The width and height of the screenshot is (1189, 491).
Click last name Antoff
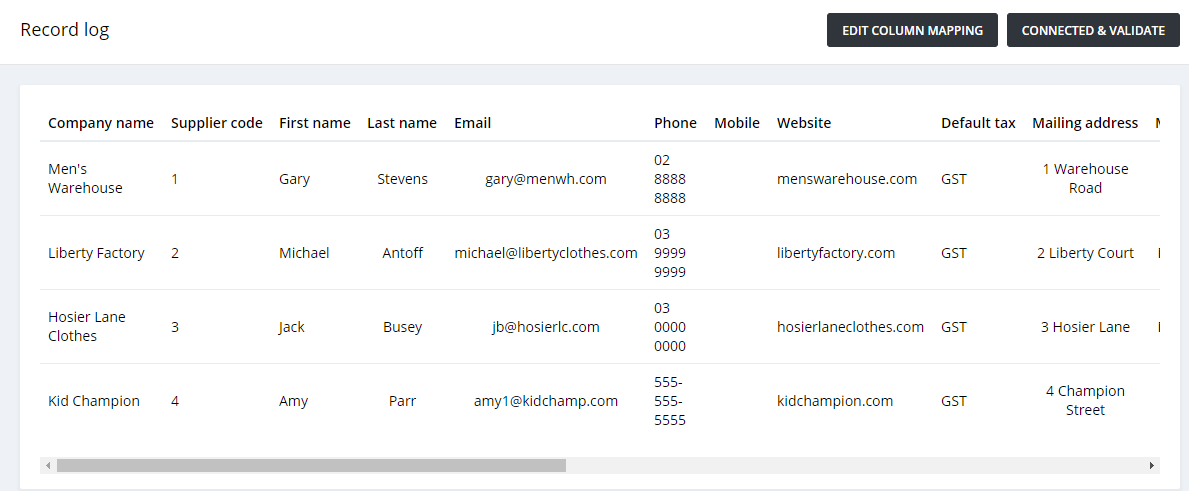coord(403,253)
